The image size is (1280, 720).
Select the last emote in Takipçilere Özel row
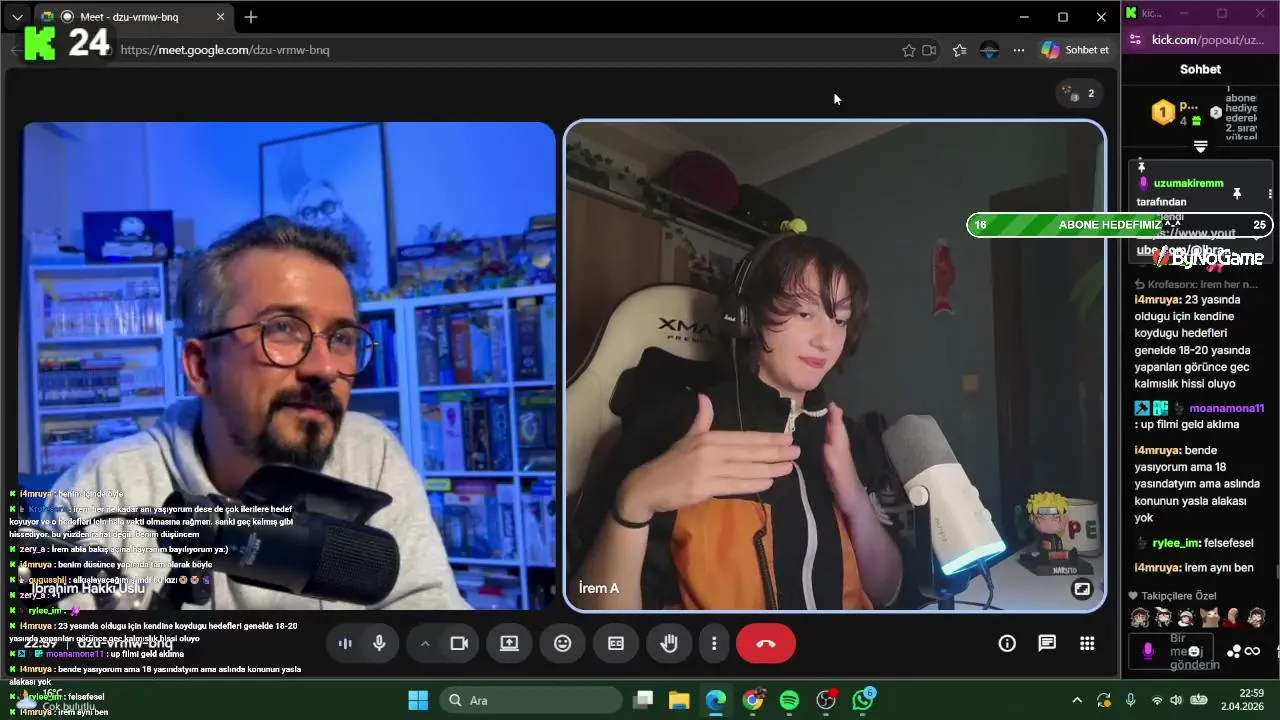tap(1257, 617)
